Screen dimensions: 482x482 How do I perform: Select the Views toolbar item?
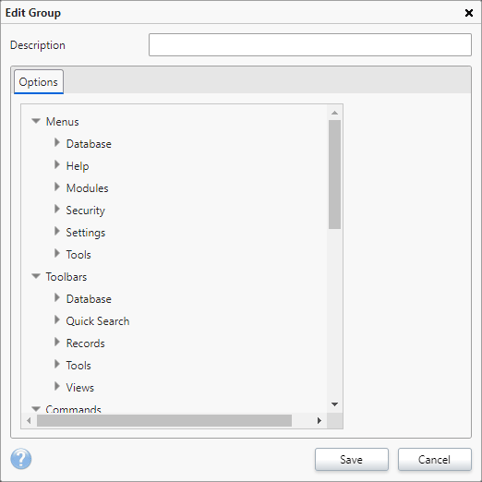(x=80, y=388)
